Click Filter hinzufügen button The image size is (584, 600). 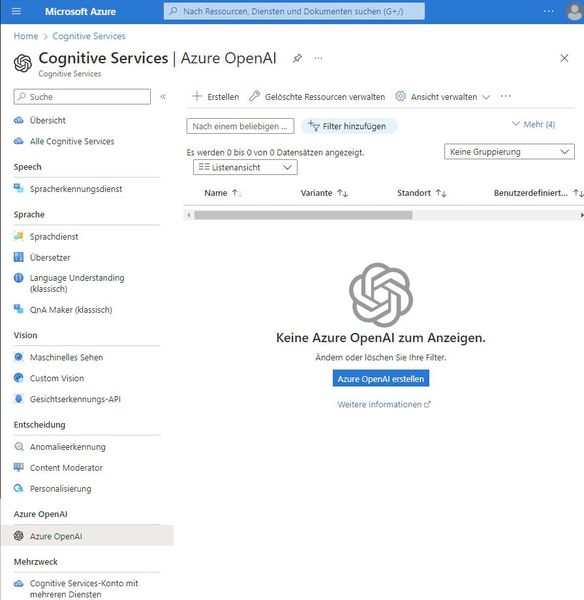349,126
